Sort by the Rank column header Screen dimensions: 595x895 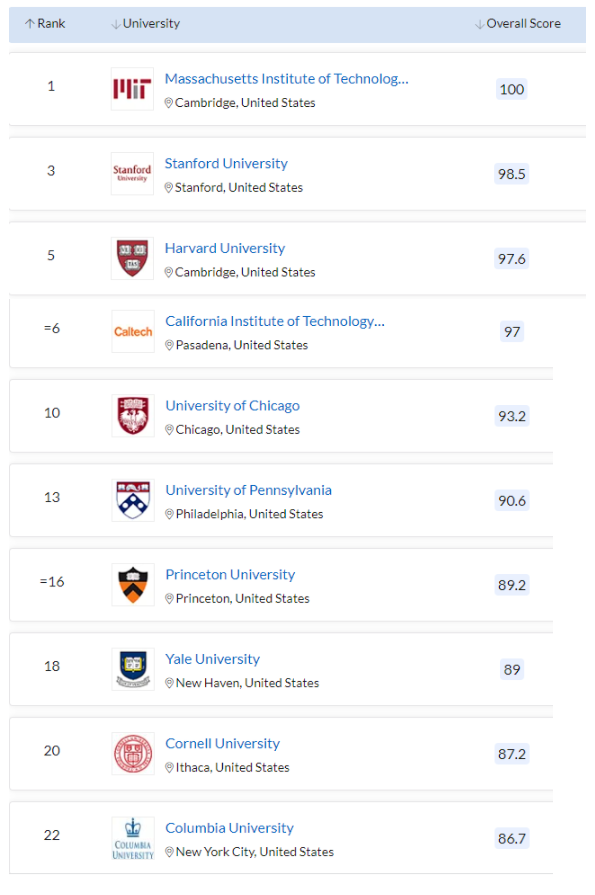point(45,23)
